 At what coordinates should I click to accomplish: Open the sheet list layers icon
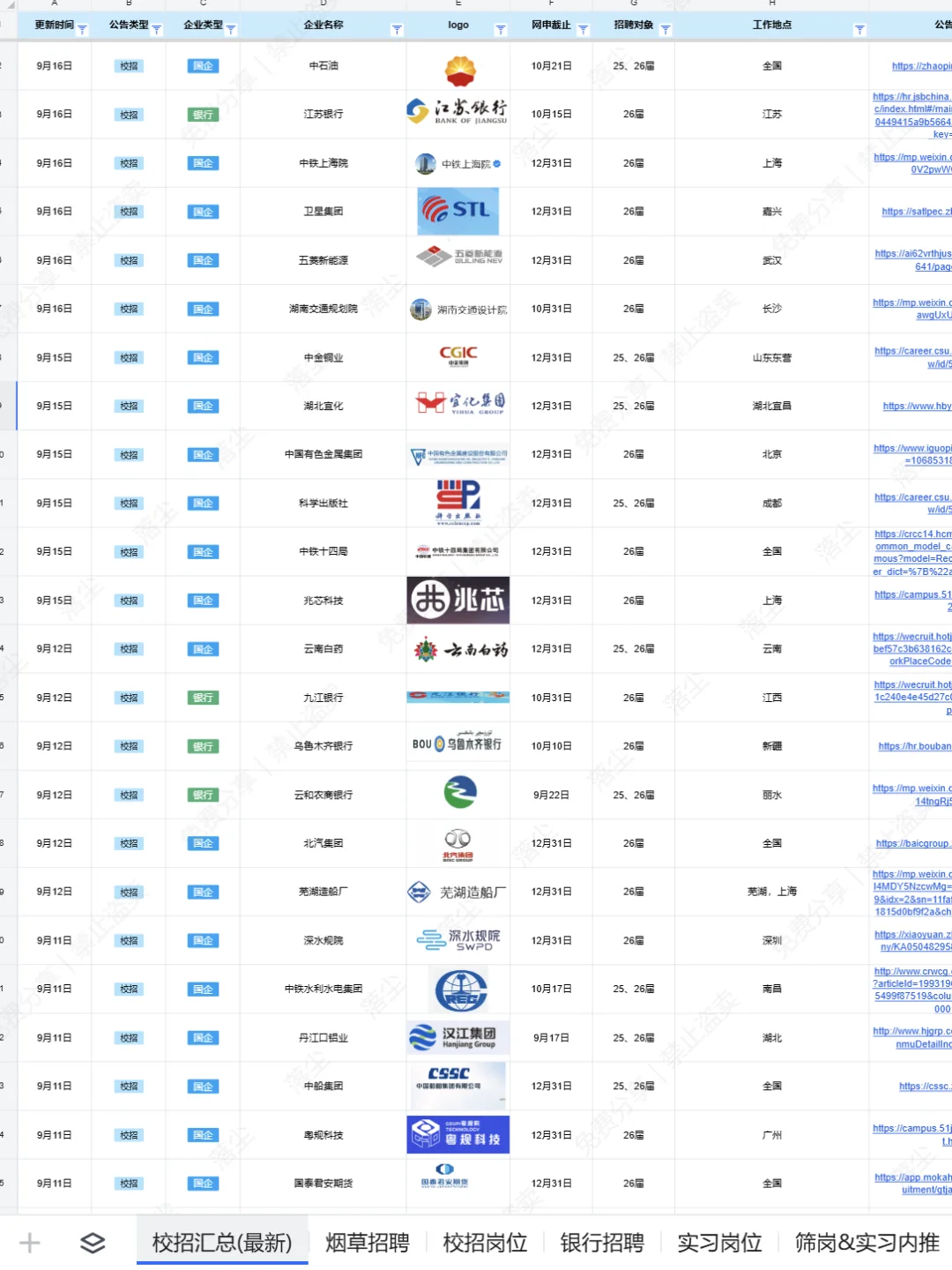click(93, 1243)
